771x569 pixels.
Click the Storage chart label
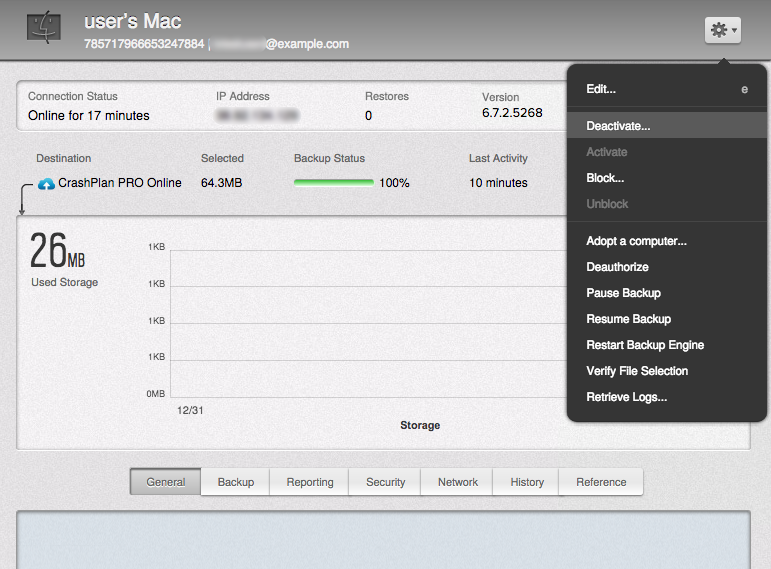pyautogui.click(x=420, y=425)
